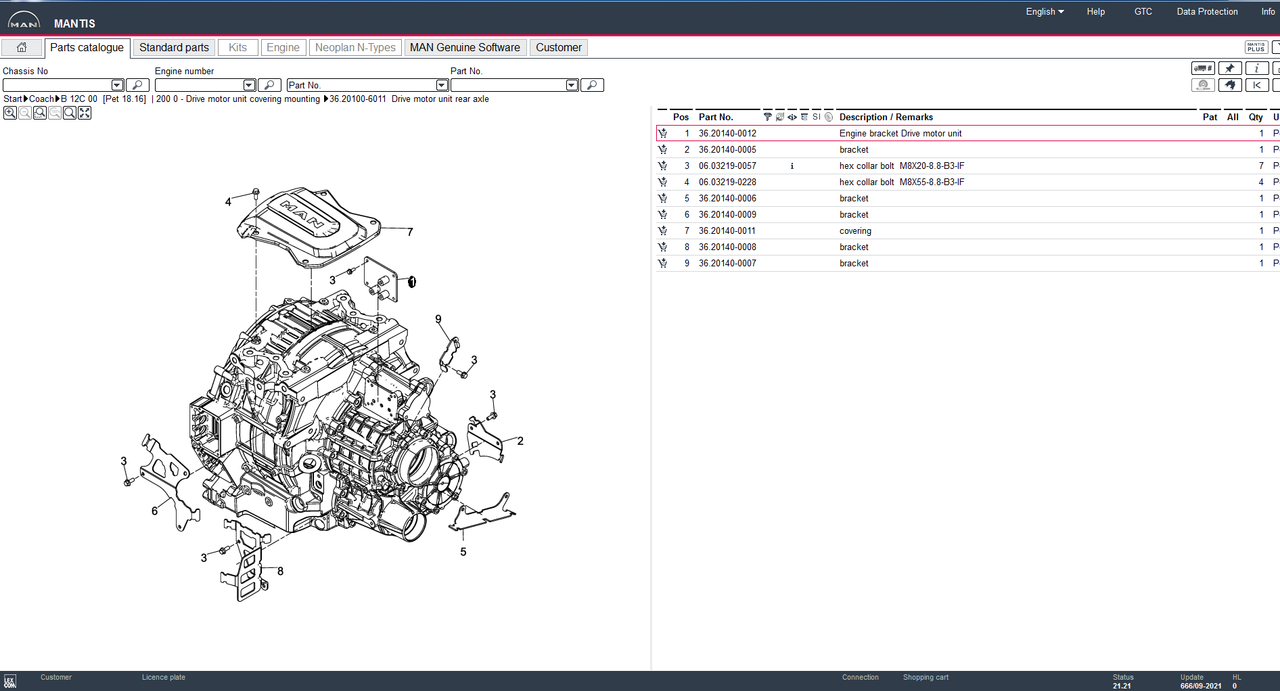Open the Help menu
The image size is (1280, 691).
click(x=1096, y=12)
